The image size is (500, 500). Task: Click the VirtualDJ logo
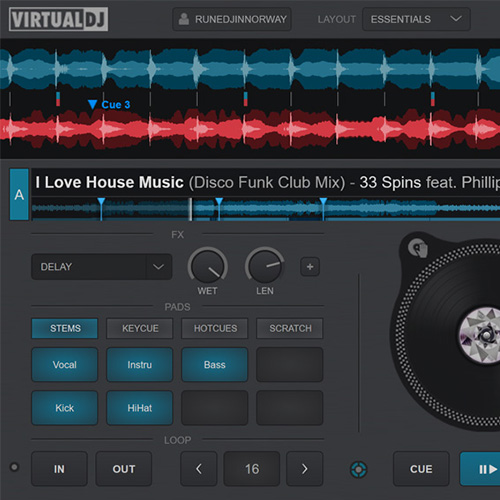[x=58, y=19]
